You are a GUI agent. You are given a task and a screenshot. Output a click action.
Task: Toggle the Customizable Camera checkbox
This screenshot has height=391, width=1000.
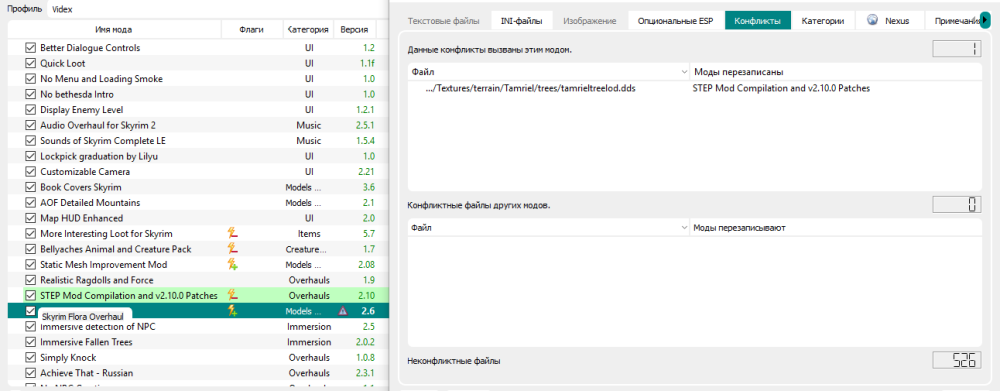(30, 172)
